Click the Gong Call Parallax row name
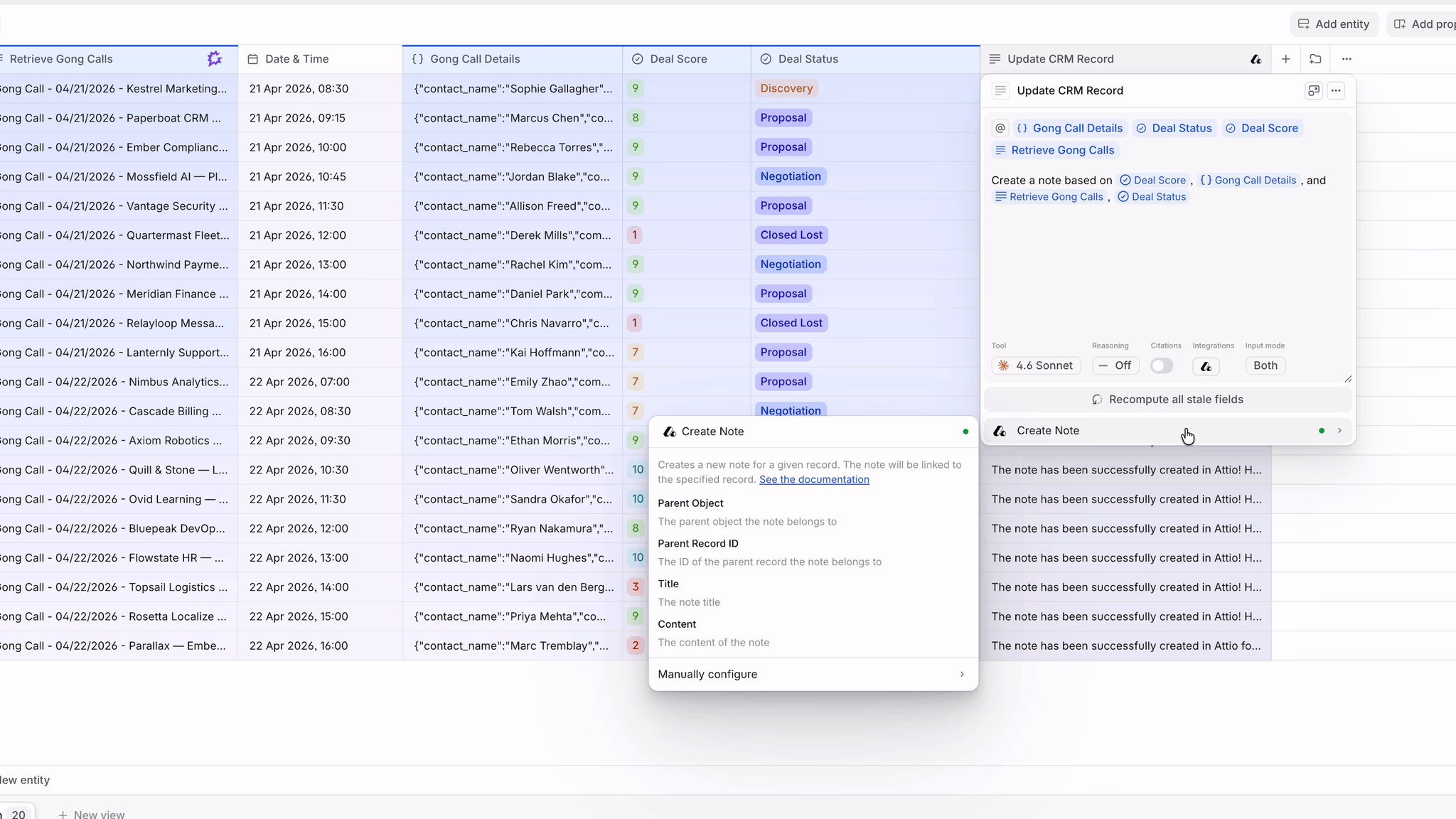 tap(119, 646)
